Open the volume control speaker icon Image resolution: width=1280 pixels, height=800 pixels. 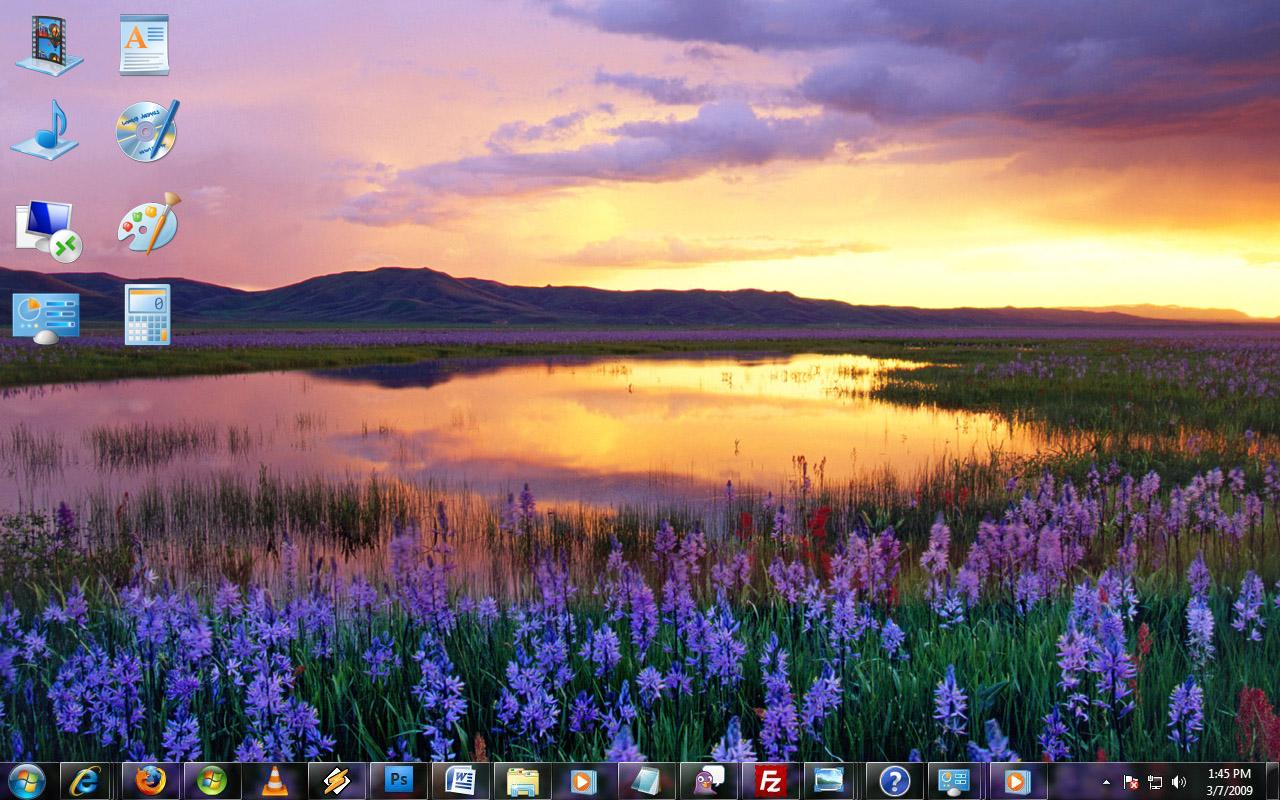coord(1179,782)
